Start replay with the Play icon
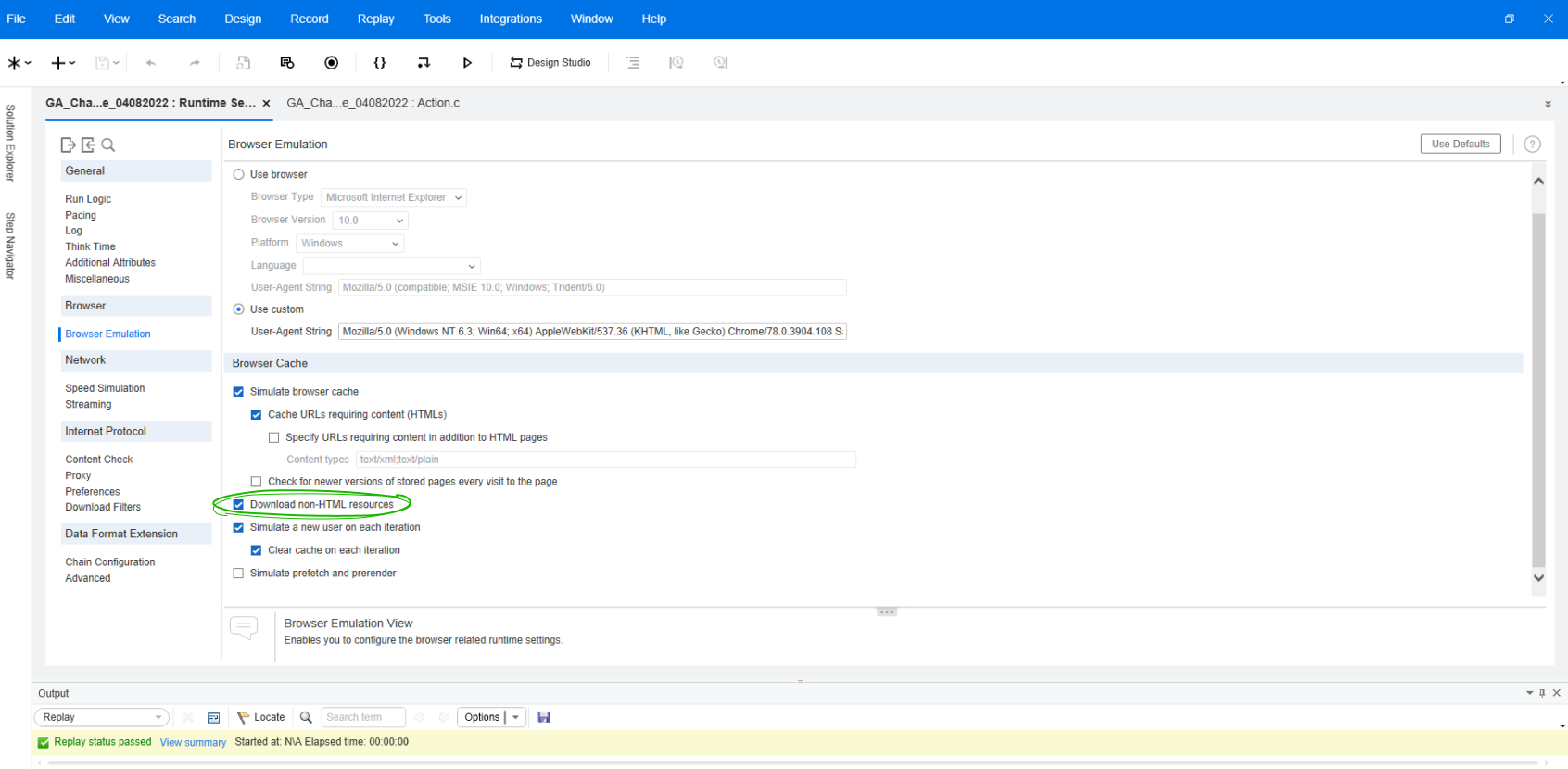The width and height of the screenshot is (1568, 769). [x=467, y=63]
